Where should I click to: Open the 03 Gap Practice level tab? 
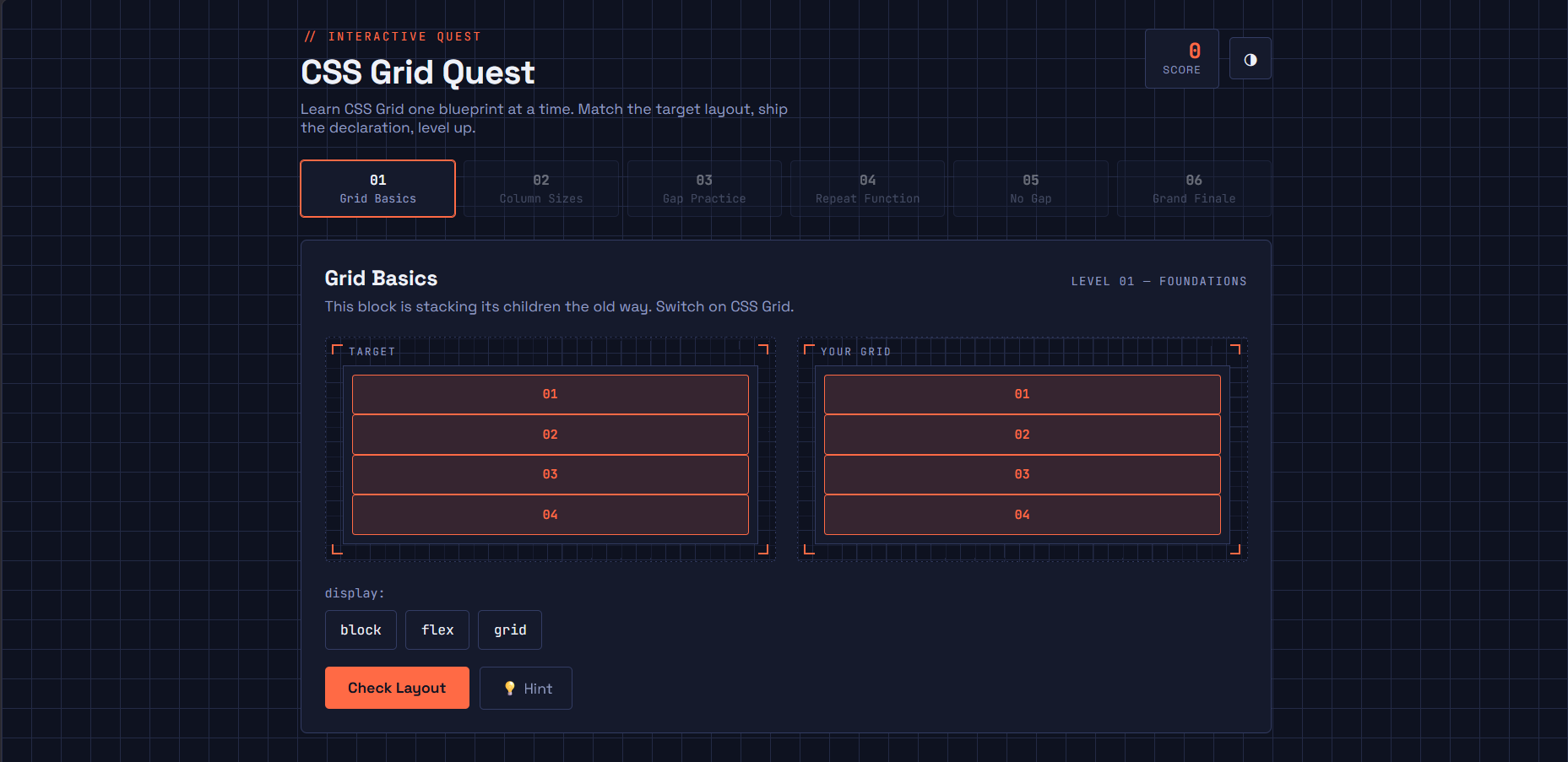tap(704, 189)
